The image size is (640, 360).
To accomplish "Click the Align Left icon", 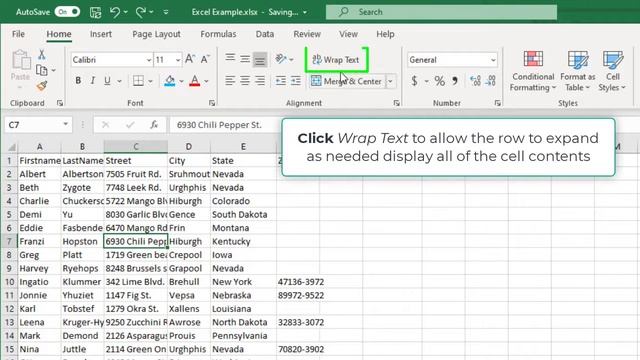I will (230, 81).
